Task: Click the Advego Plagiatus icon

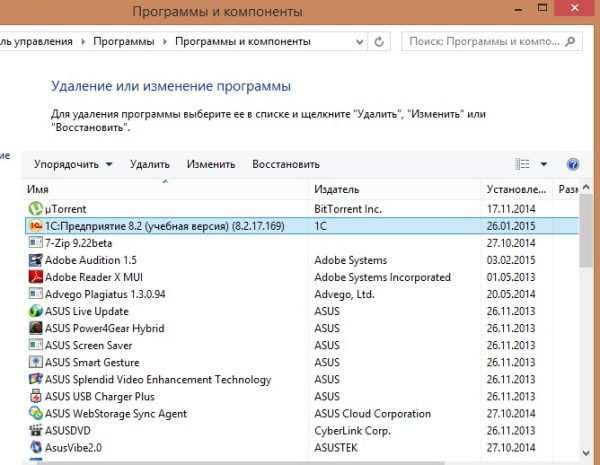Action: pos(36,294)
